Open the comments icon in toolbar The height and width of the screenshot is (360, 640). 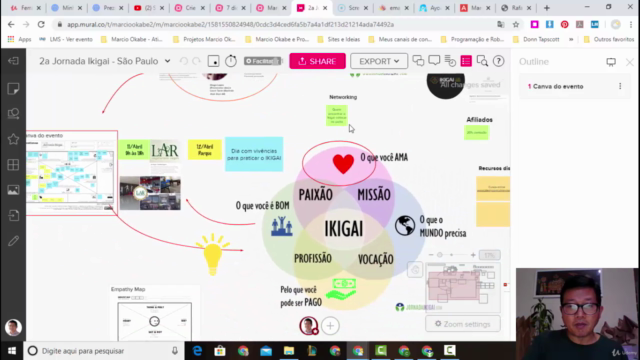pyautogui.click(x=434, y=61)
